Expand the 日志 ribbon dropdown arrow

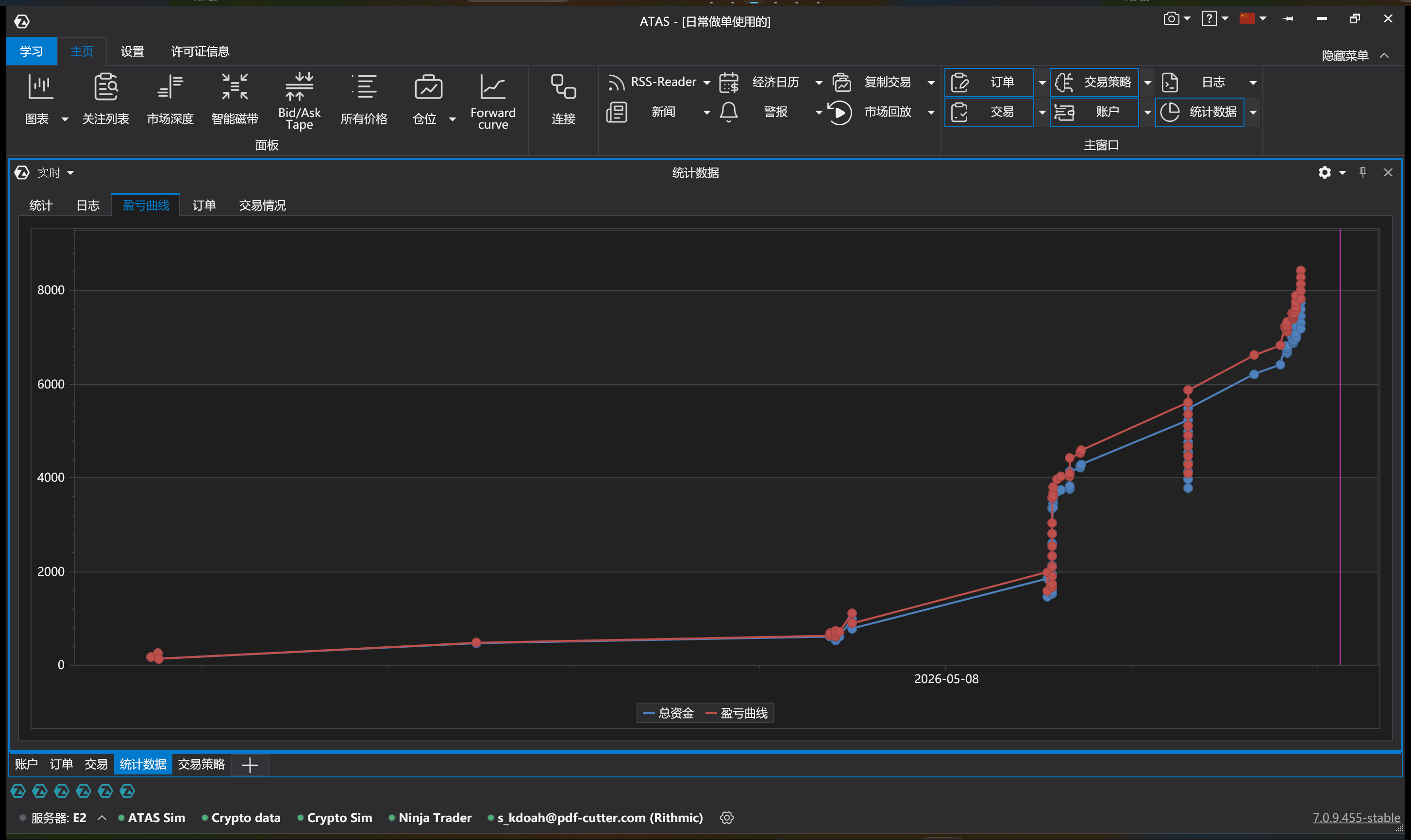(1253, 83)
